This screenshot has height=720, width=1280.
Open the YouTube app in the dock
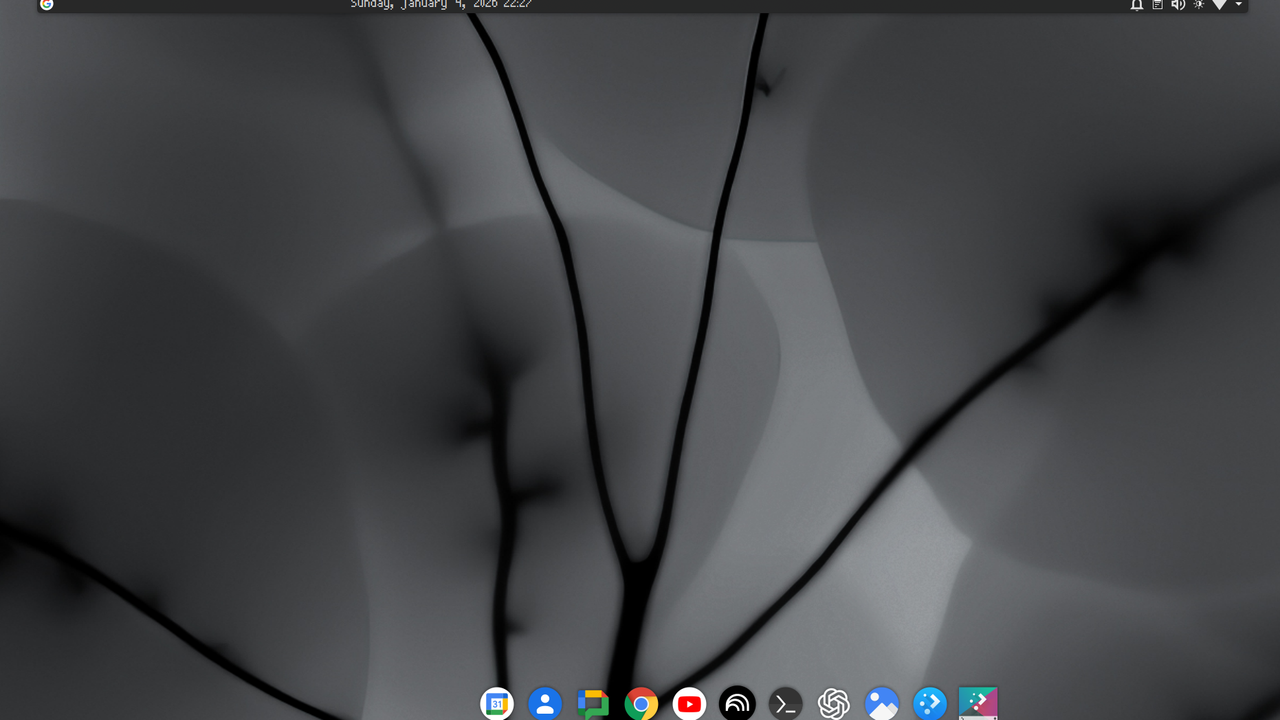coord(689,703)
